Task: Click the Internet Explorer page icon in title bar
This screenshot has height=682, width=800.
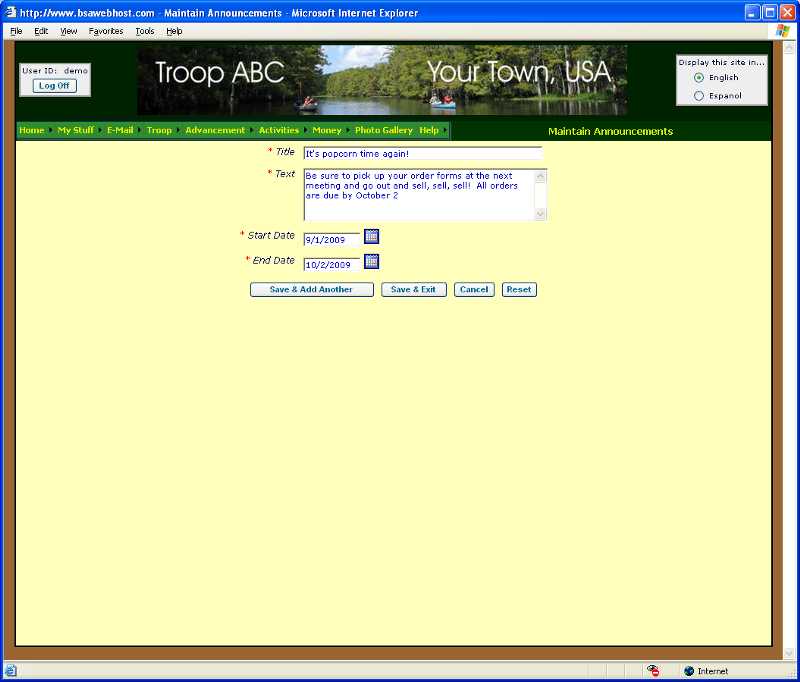Action: coord(10,12)
